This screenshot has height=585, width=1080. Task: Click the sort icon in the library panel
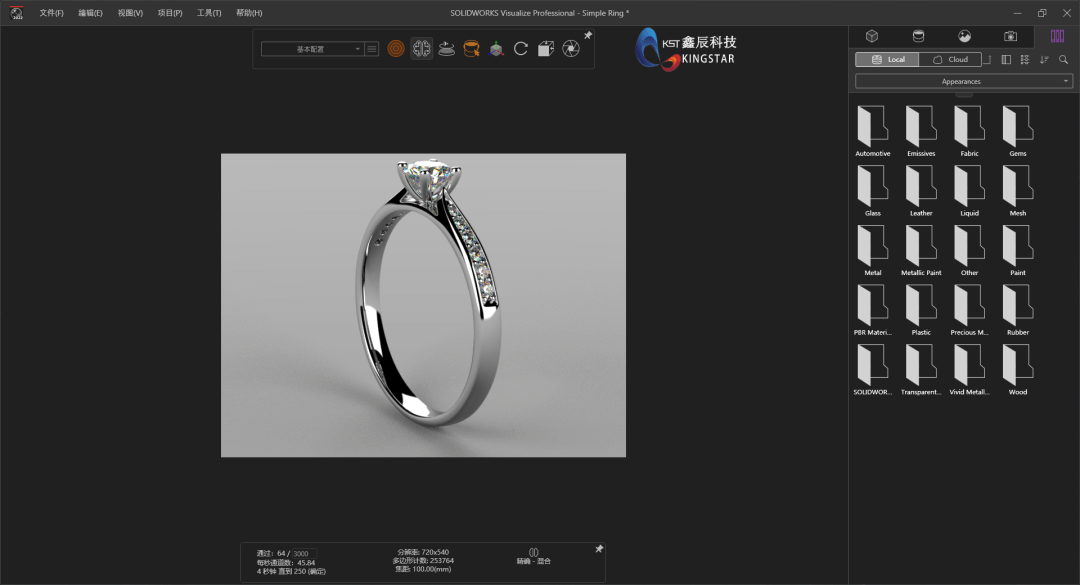1043,60
